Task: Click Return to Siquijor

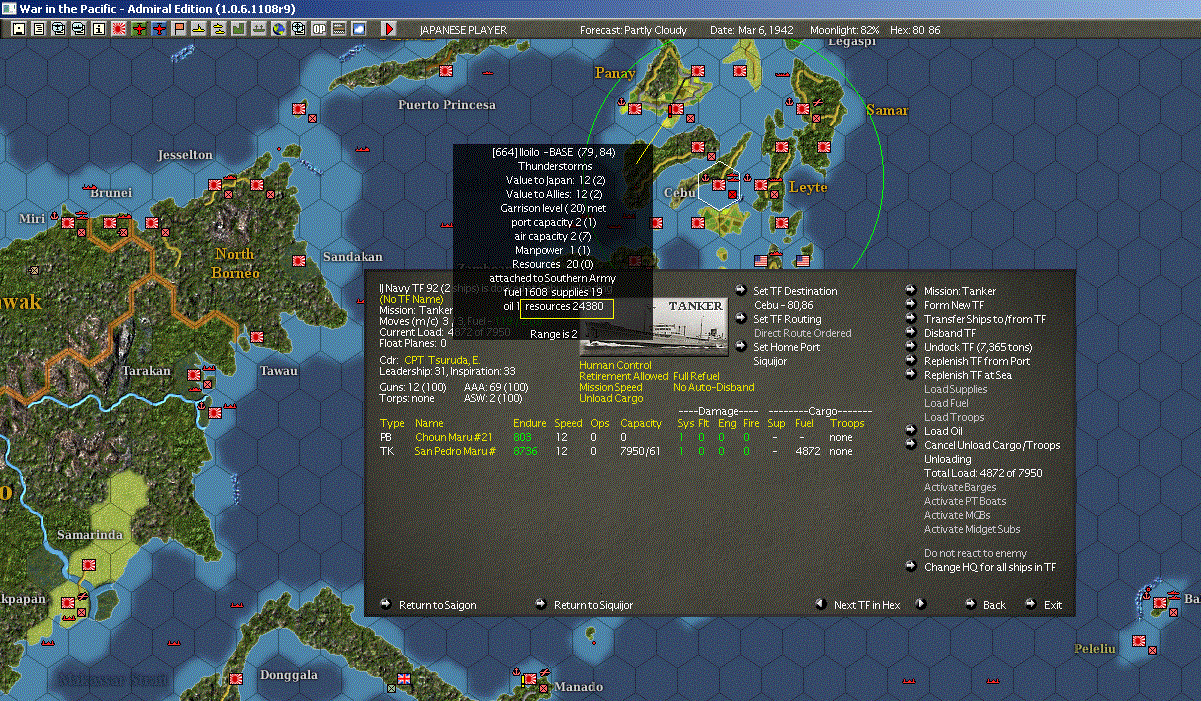Action: tap(593, 605)
